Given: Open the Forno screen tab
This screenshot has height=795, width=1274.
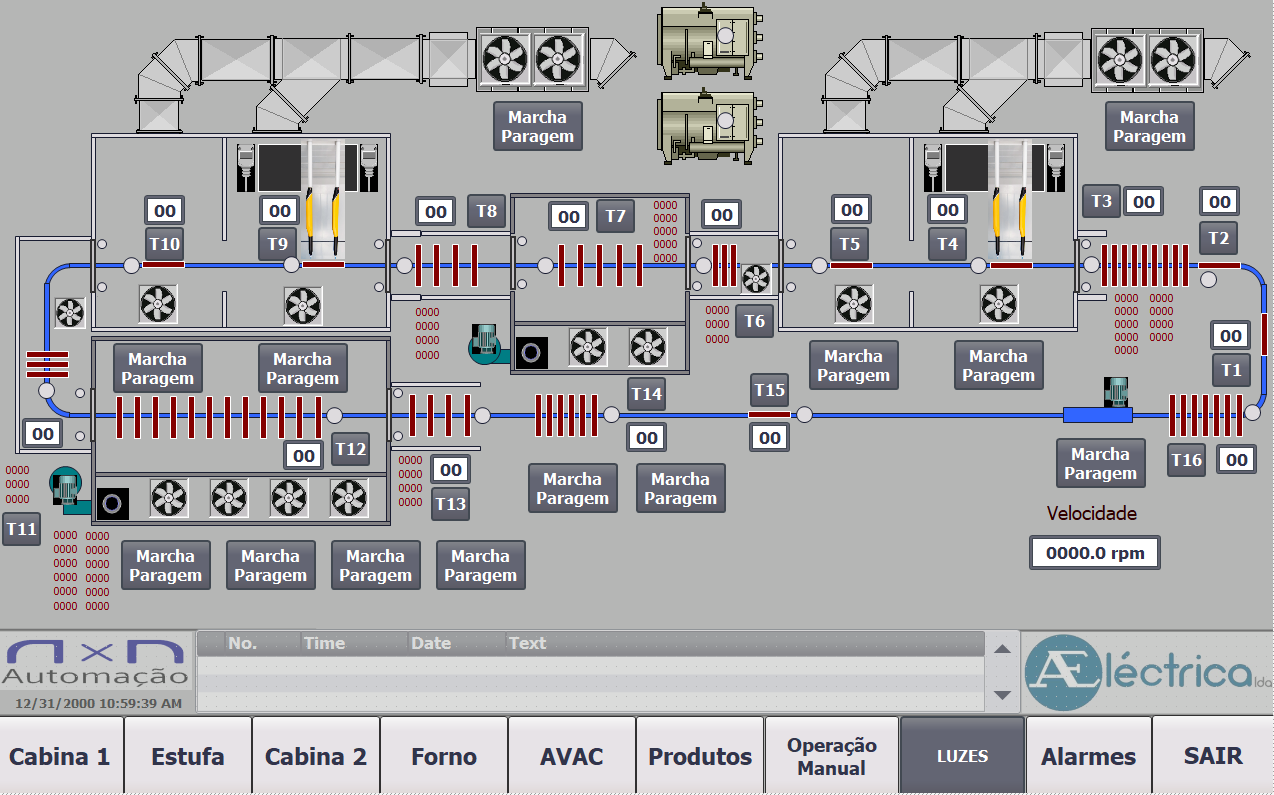Looking at the screenshot, I should [444, 756].
